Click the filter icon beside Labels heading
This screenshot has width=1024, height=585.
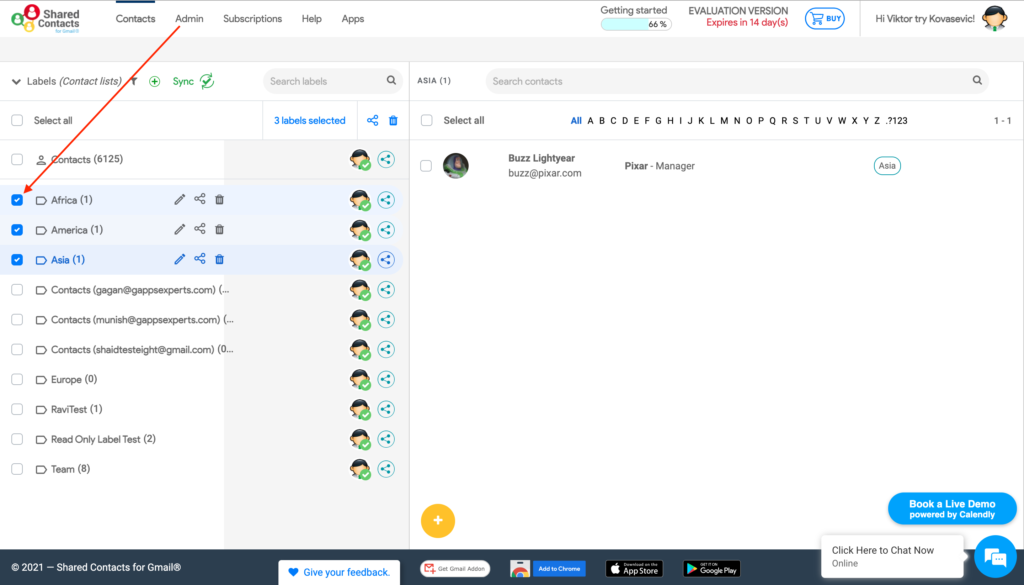coord(134,81)
